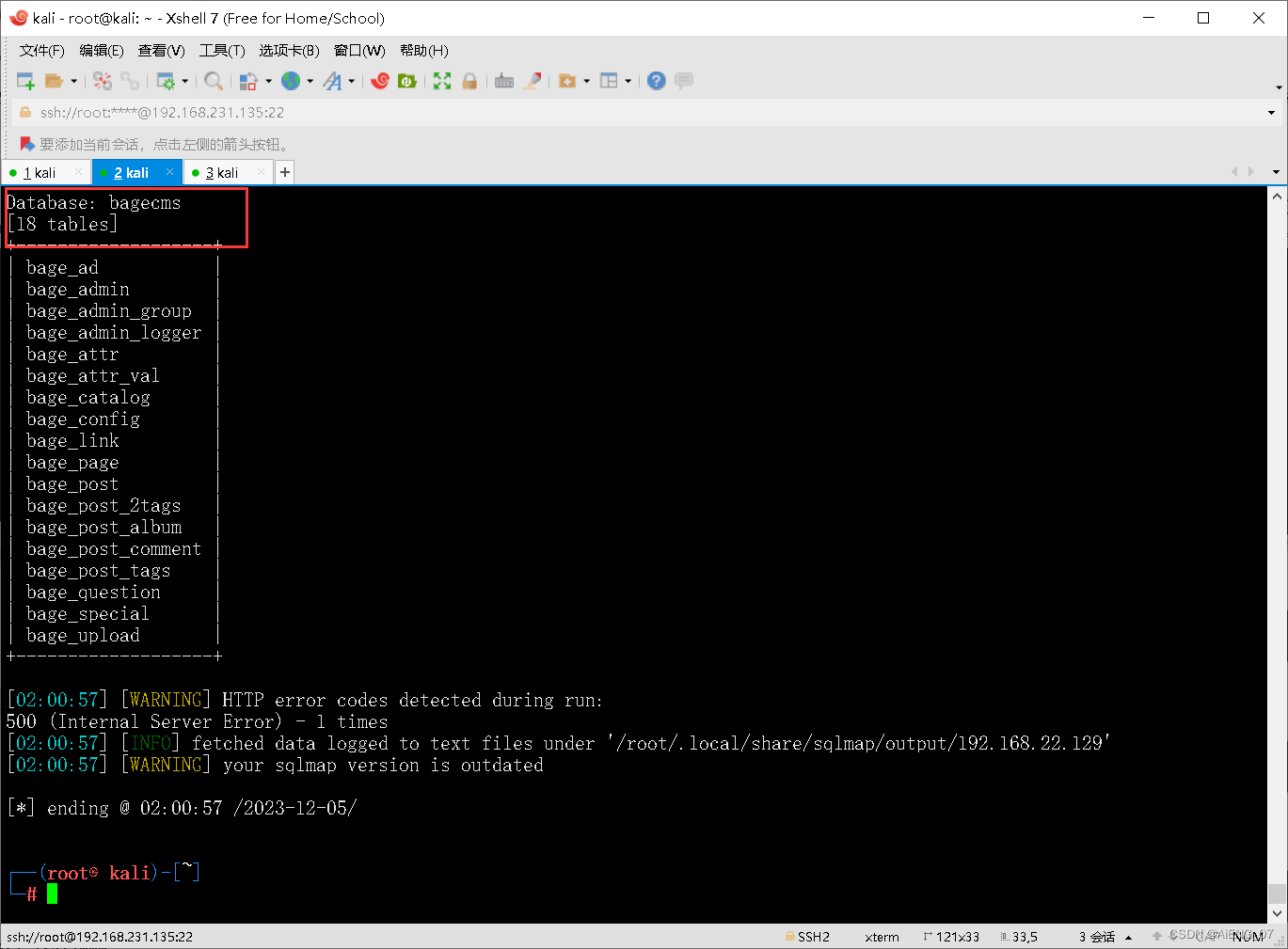Click the magnifier Find icon

214,81
